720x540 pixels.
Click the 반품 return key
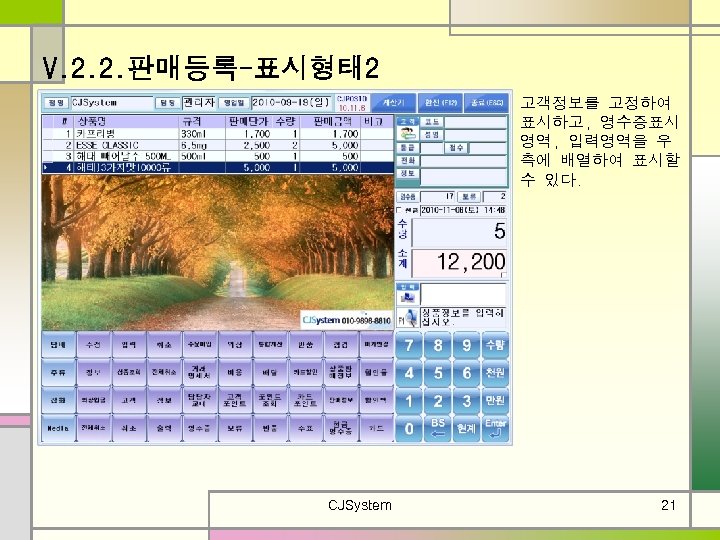pos(270,428)
